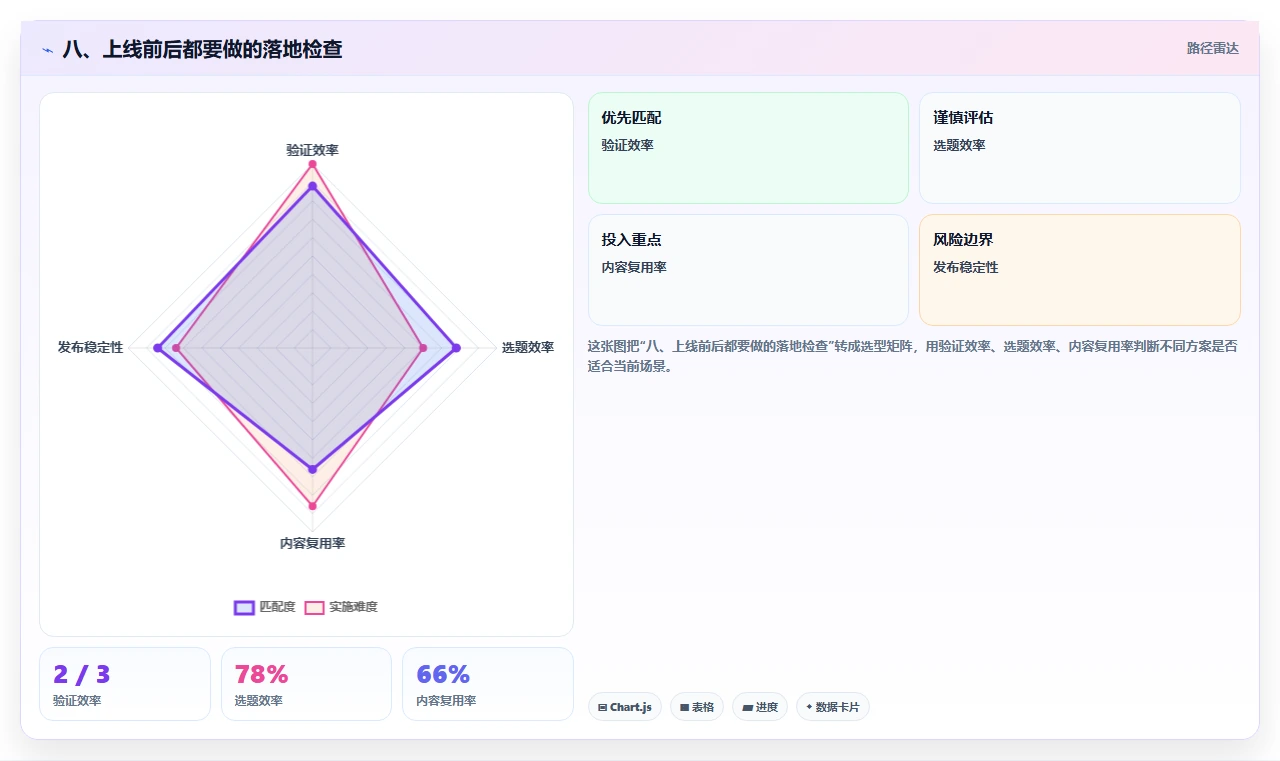
Task: Open the 风险边界 card
Action: pyautogui.click(x=1080, y=270)
